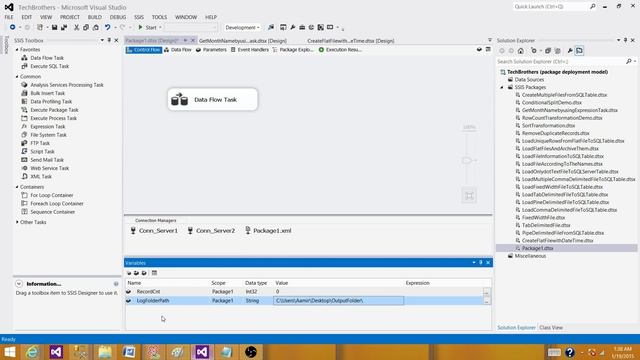Click the Navigate Backward toolbar icon
The image size is (640, 360).
click(13, 27)
